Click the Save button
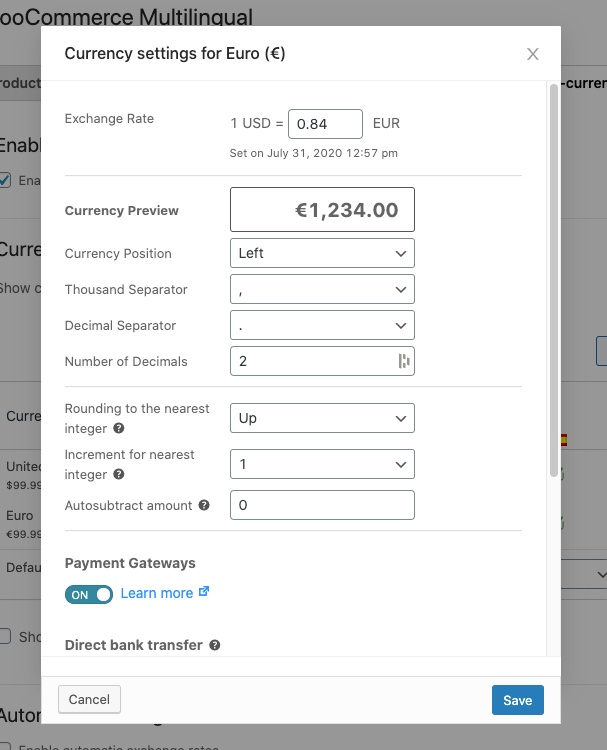Viewport: 607px width, 750px height. [517, 700]
